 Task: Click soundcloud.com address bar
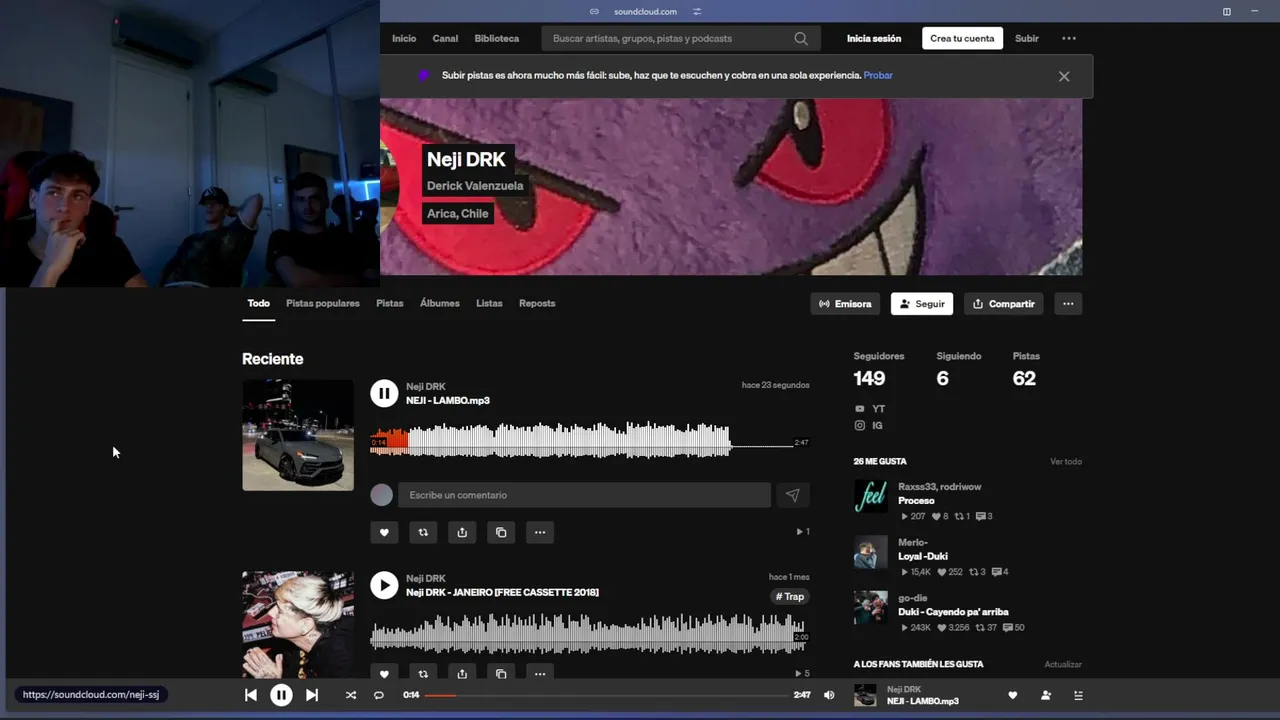[645, 12]
